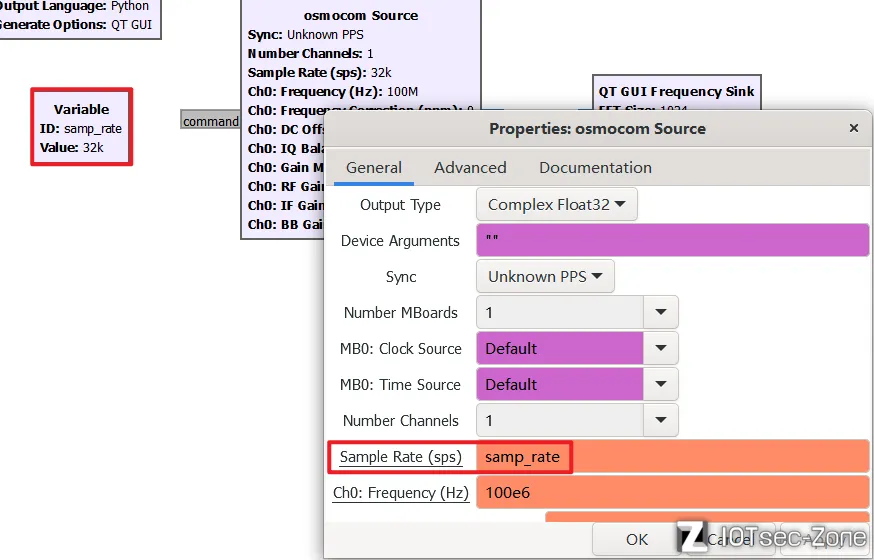
Task: Click the Properties: osmocom Source title bar
Action: click(x=597, y=129)
